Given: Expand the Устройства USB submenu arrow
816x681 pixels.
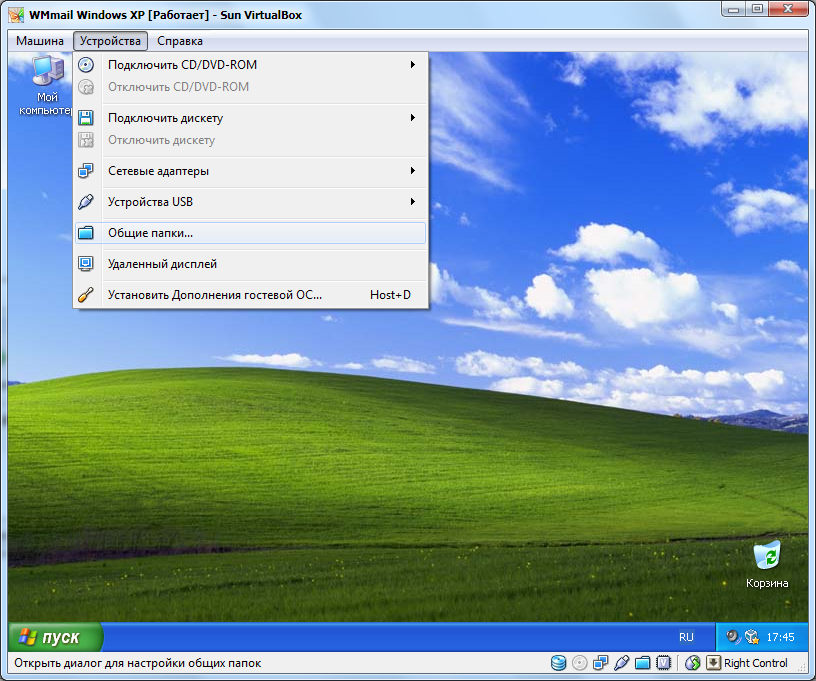Looking at the screenshot, I should point(413,201).
